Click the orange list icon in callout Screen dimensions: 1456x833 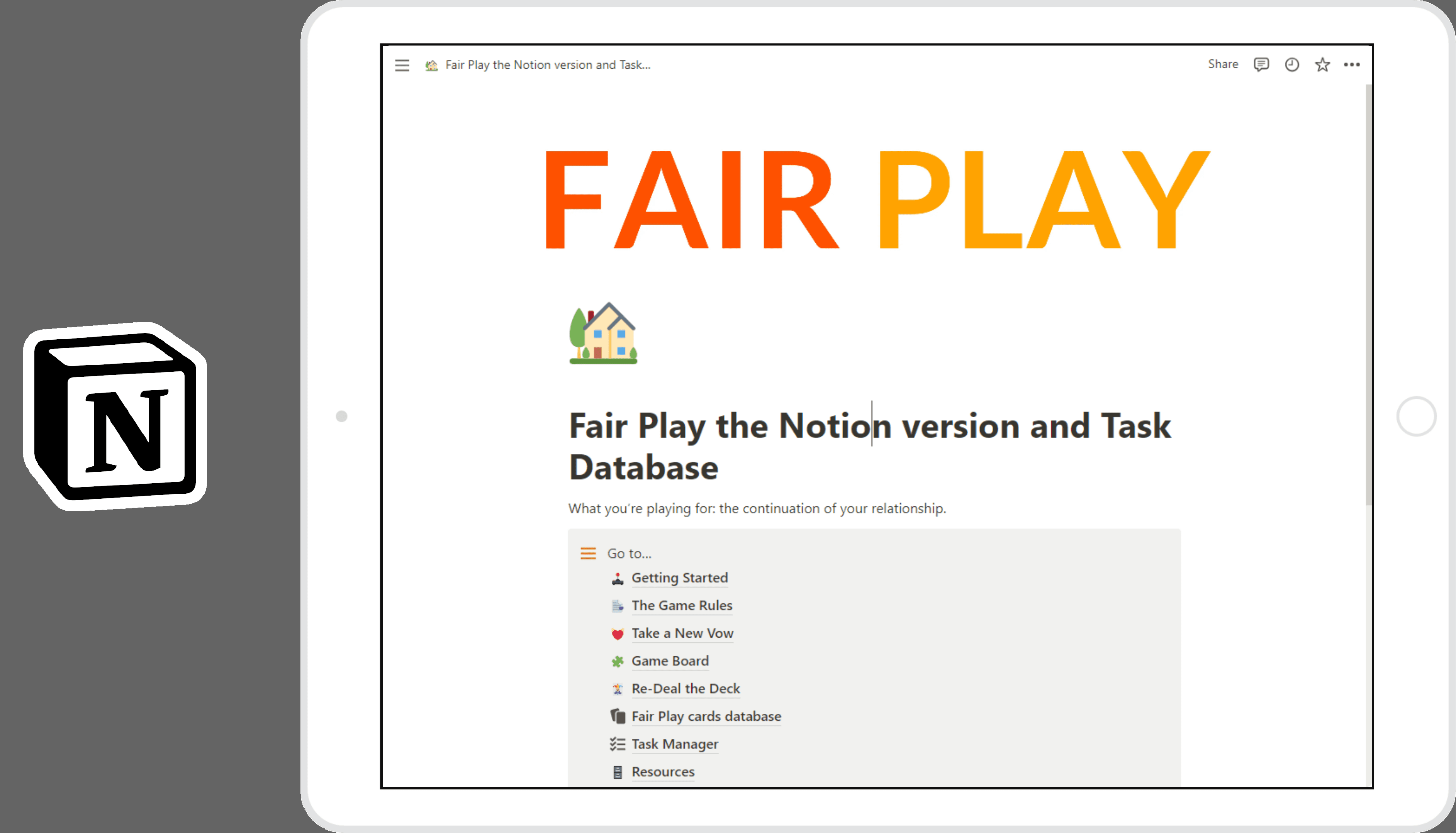[x=588, y=553]
